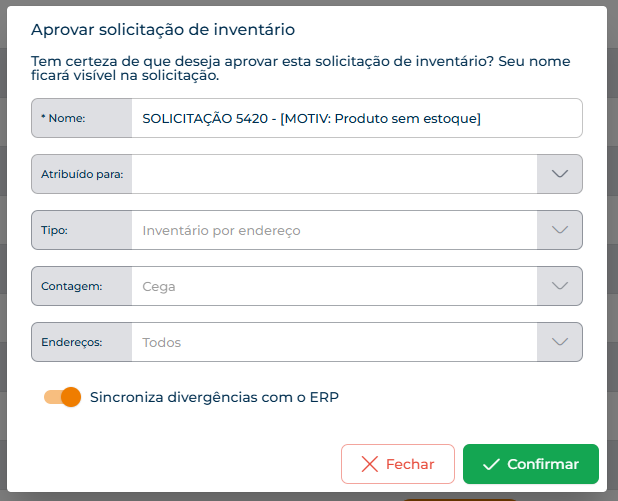Click the chevron arrow of Atribuído para
Screen dimensions: 618x501
(x=559, y=174)
